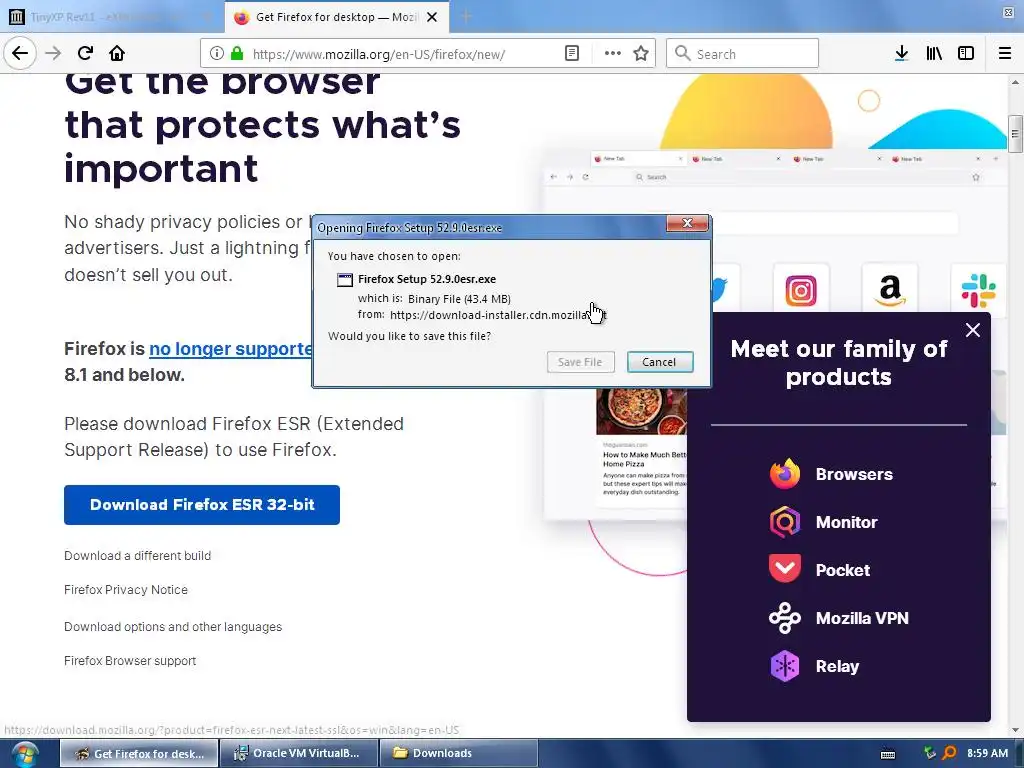
Task: Click the system tray clock 8:59 AM
Action: tap(987, 753)
